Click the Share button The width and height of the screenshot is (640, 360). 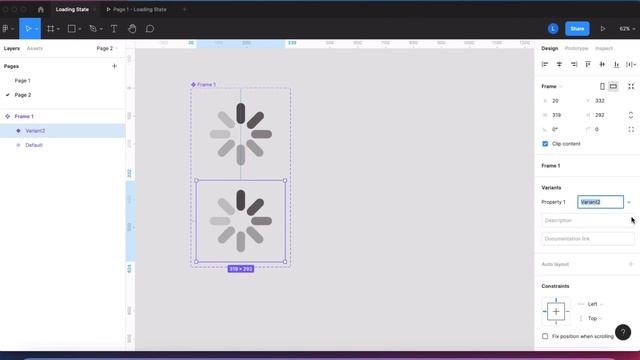point(577,29)
